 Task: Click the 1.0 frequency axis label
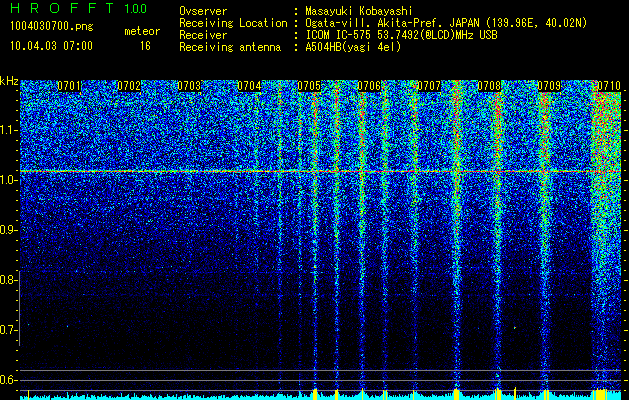[x=8, y=181]
